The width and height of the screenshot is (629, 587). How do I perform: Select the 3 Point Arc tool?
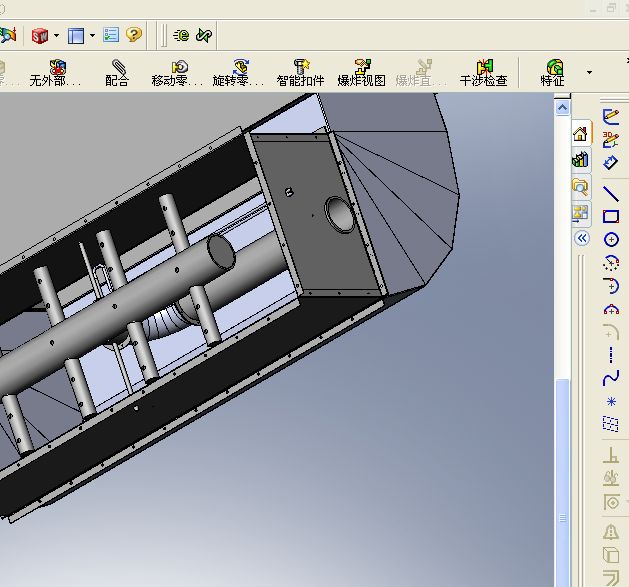pos(611,309)
